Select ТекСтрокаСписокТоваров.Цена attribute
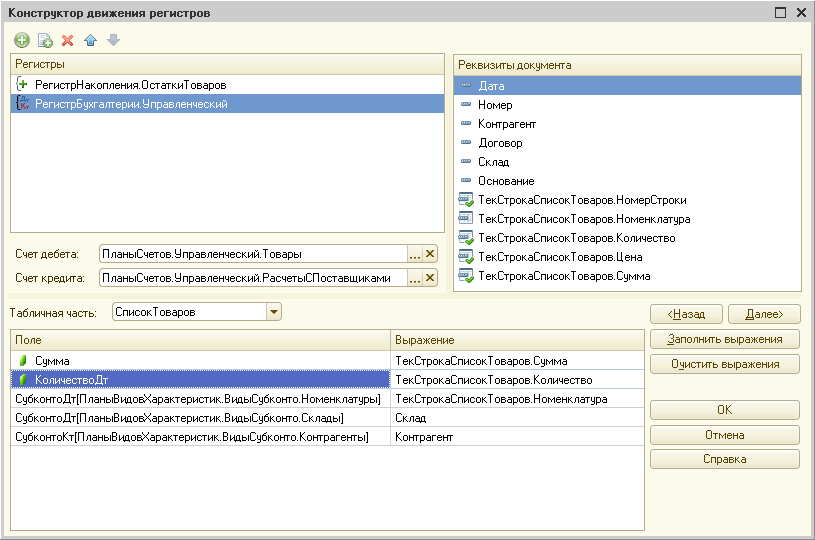 [560, 257]
